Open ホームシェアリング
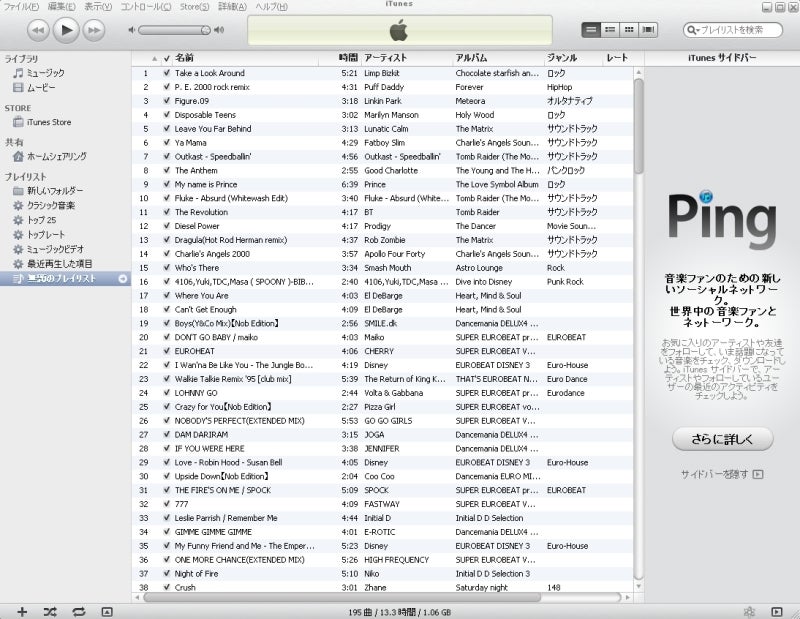800x619 pixels. [x=57, y=156]
